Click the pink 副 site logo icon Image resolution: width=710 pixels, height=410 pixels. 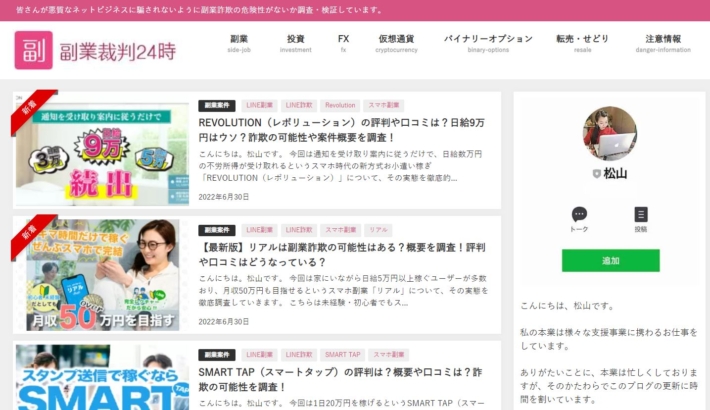coord(34,50)
